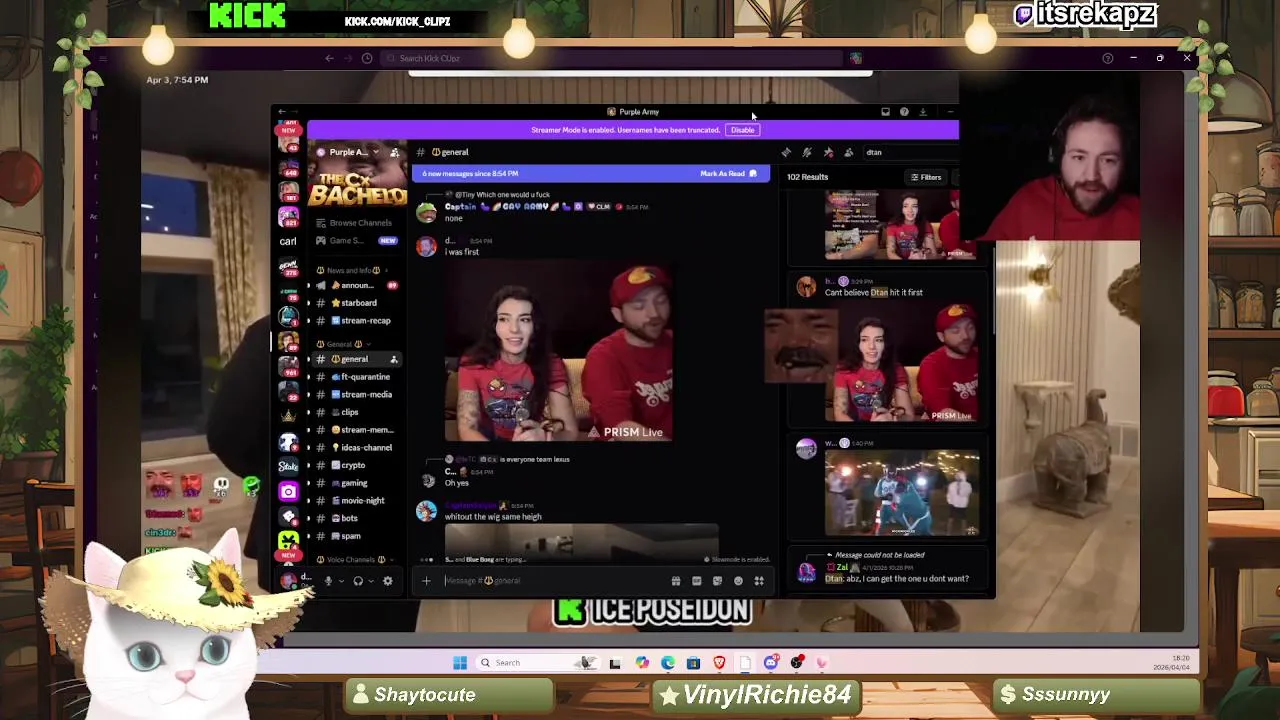Open the emoji picker icon
The height and width of the screenshot is (720, 1280).
point(739,581)
